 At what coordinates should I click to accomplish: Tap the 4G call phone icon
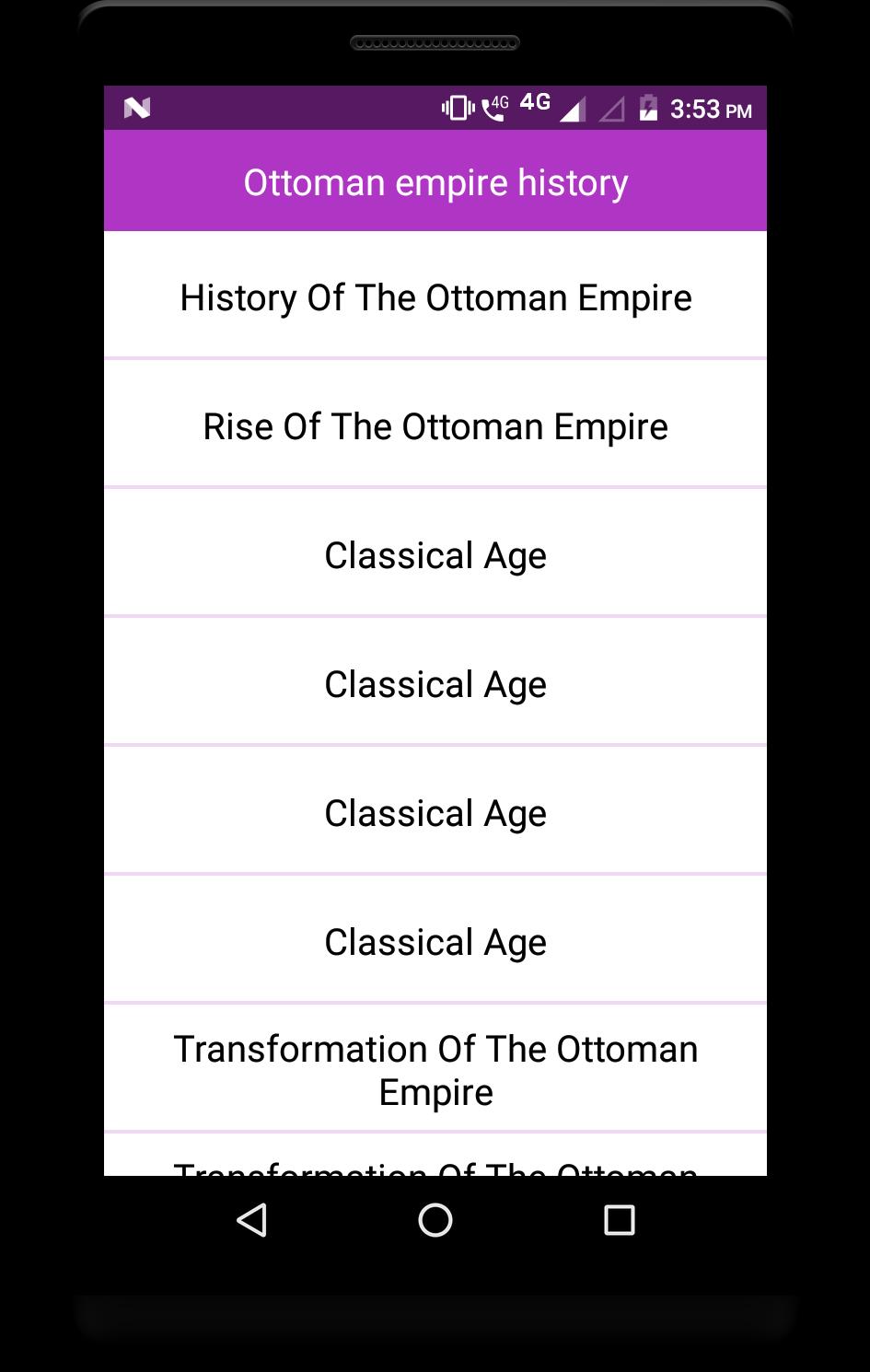pos(495,109)
